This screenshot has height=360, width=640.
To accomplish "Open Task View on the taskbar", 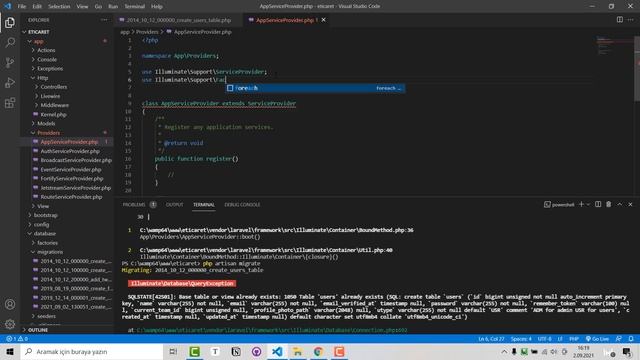I will point(173,351).
